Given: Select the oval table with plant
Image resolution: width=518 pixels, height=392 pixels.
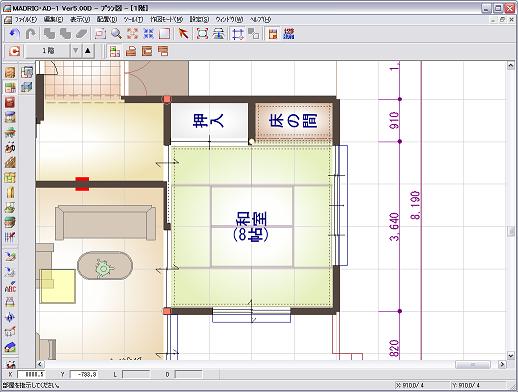Looking at the screenshot, I should pyautogui.click(x=105, y=266).
